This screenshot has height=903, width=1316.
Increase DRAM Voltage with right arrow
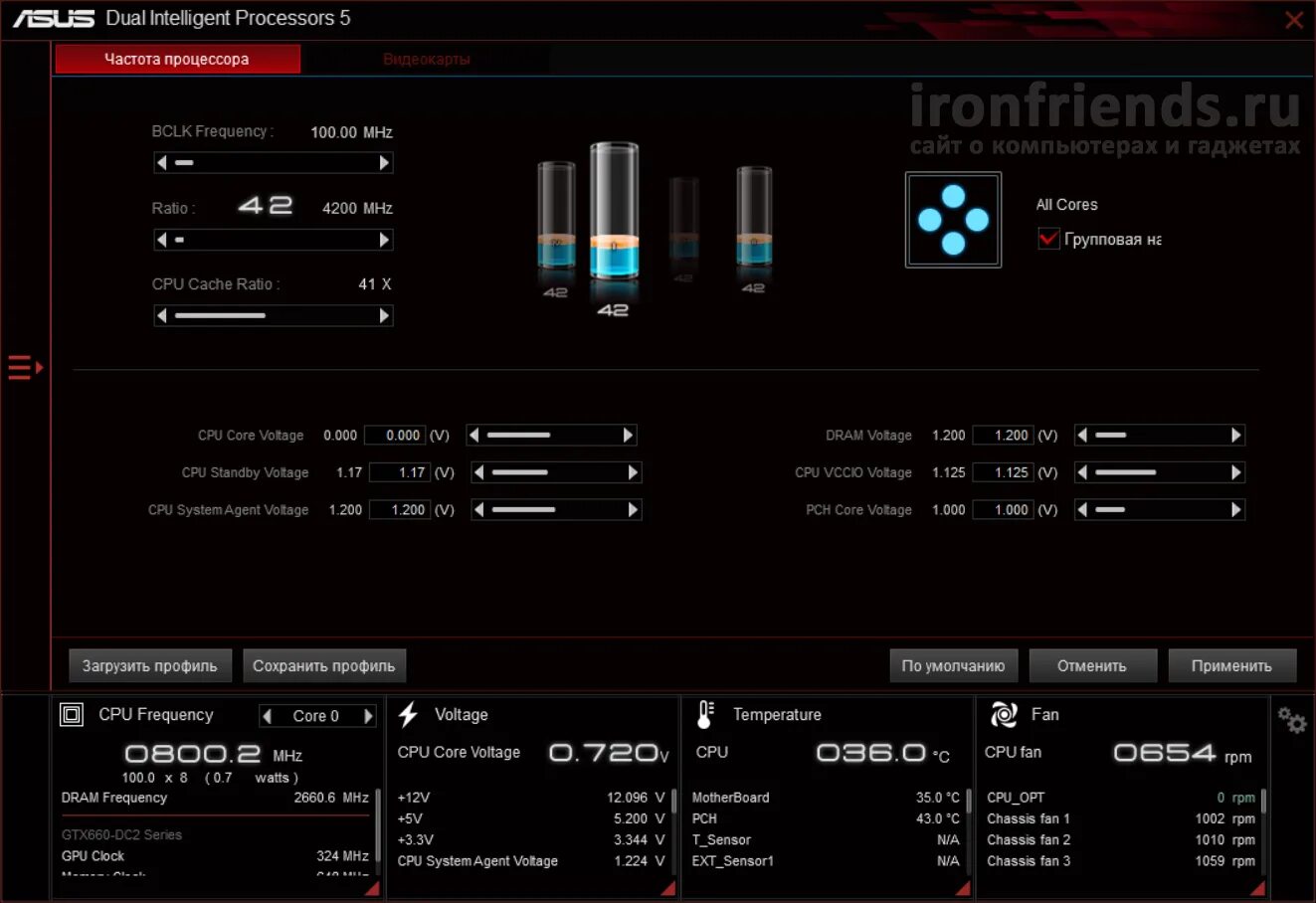(1236, 435)
